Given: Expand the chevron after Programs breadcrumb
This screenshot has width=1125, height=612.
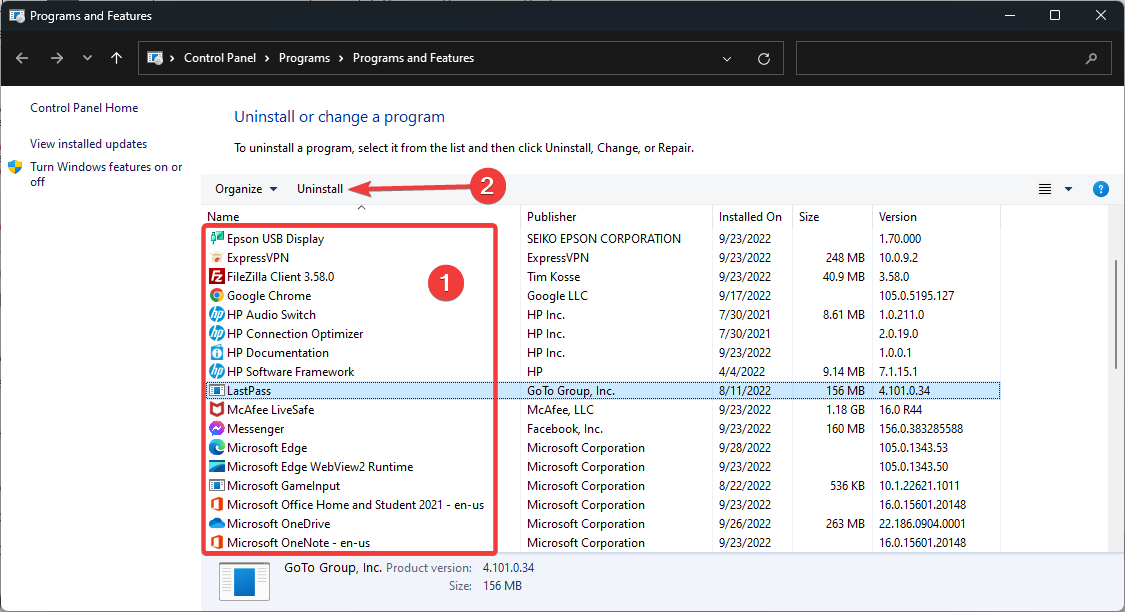Looking at the screenshot, I should coord(341,58).
